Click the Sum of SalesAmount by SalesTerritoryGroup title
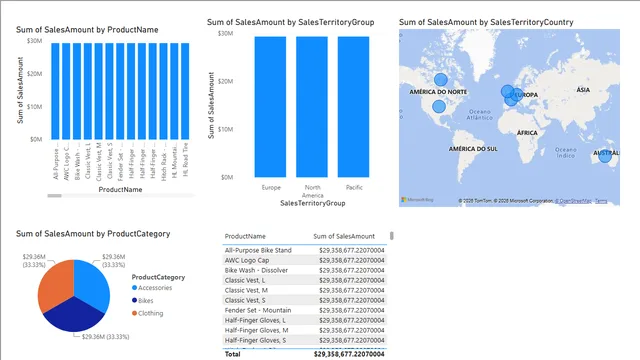Screen dimensions: 640x360 [x=291, y=22]
